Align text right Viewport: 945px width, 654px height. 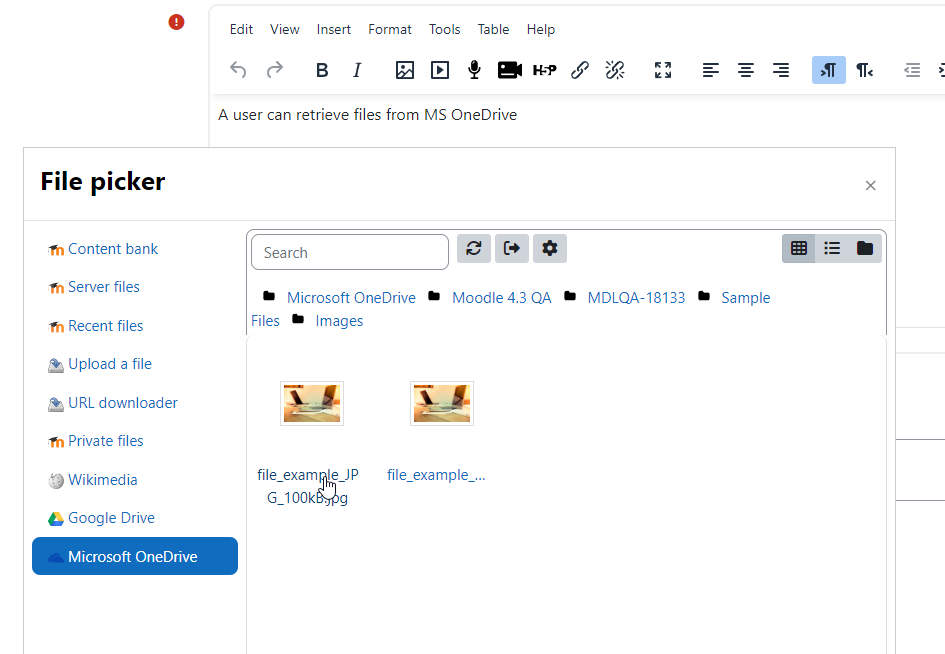tap(780, 71)
